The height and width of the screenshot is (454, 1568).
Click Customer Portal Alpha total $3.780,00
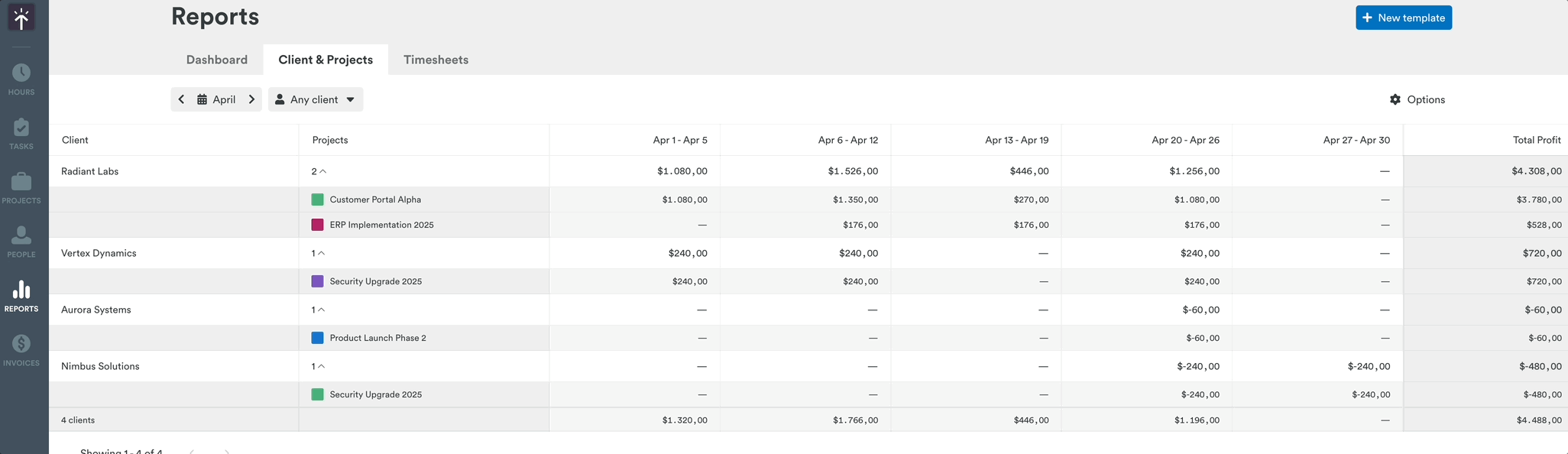tap(1539, 199)
